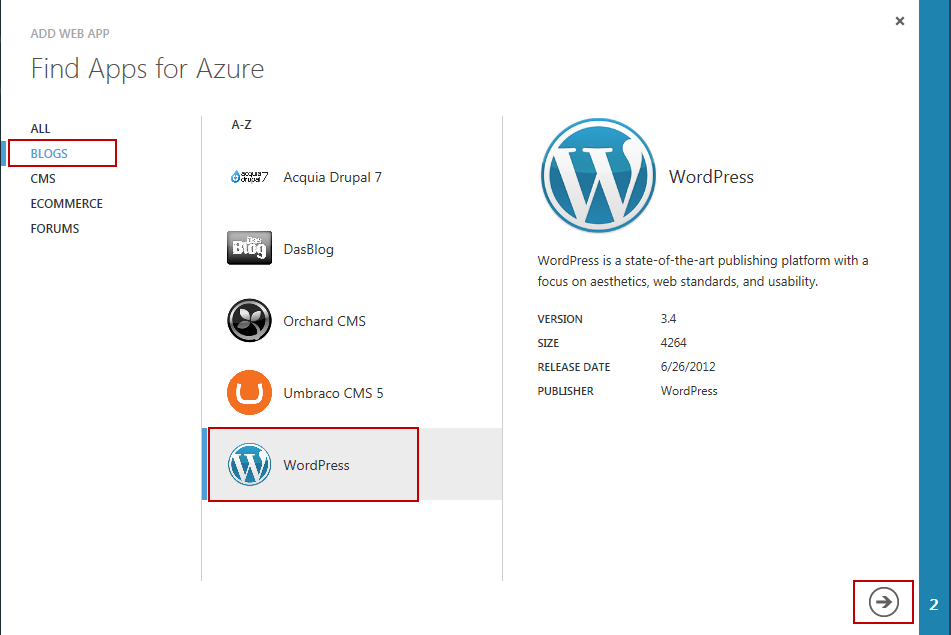This screenshot has height=635, width=951.
Task: Select the CMS category
Action: click(x=43, y=178)
